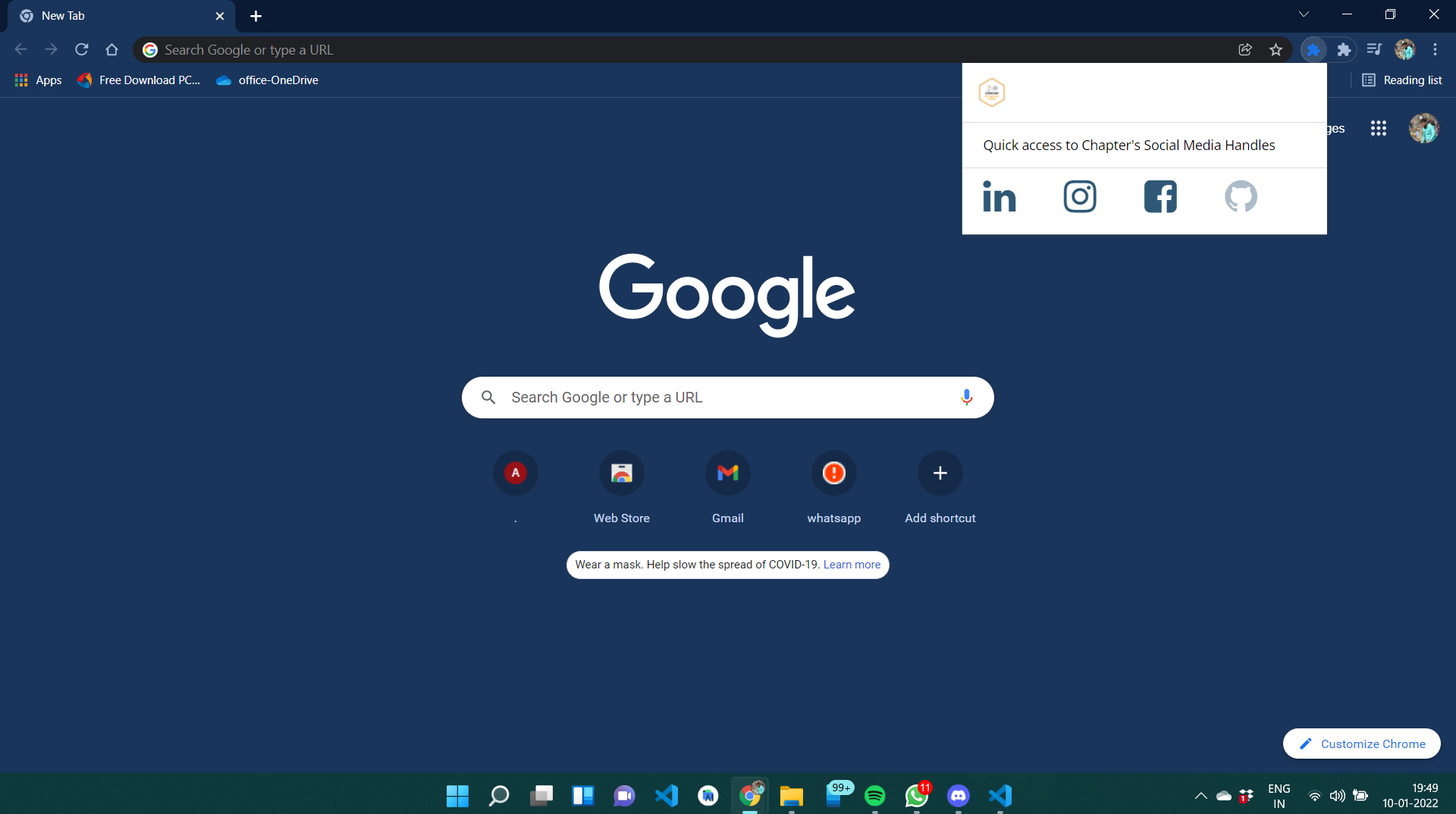Start voice search with the microphone
Image resolution: width=1456 pixels, height=814 pixels.
[966, 397]
